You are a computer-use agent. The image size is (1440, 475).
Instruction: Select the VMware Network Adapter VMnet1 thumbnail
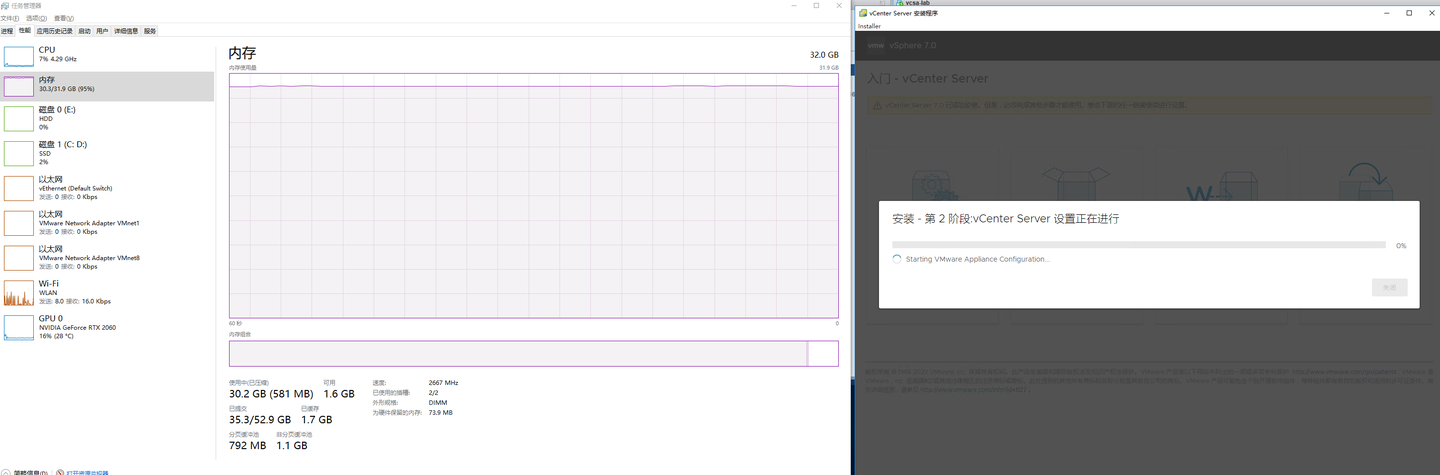pyautogui.click(x=19, y=223)
